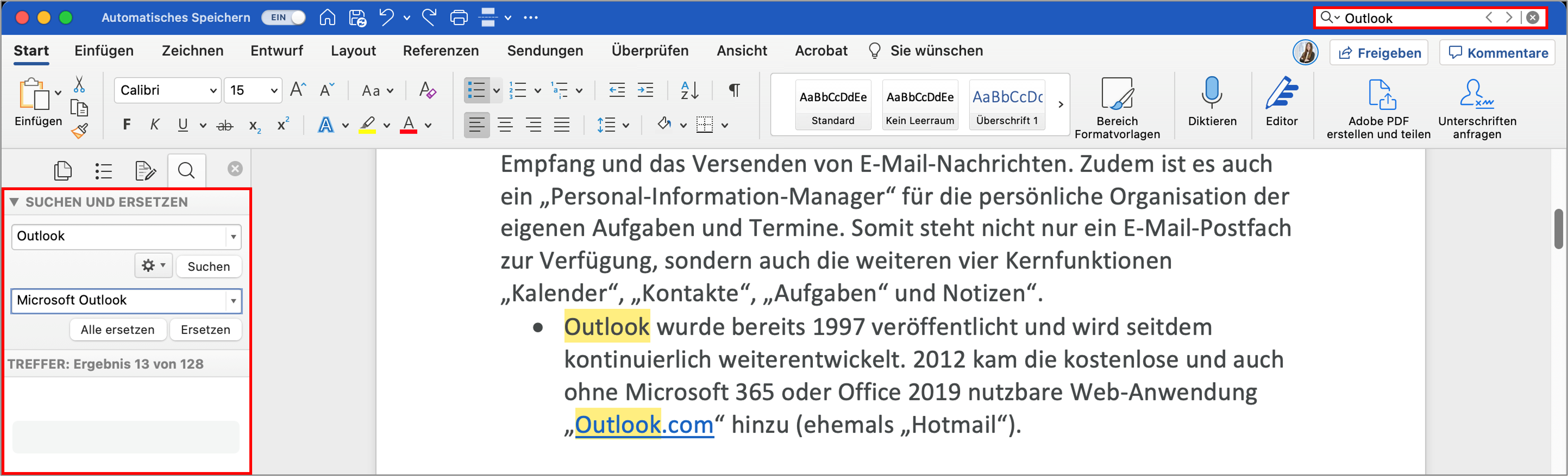
Task: Sort text A to Z
Action: pyautogui.click(x=689, y=91)
